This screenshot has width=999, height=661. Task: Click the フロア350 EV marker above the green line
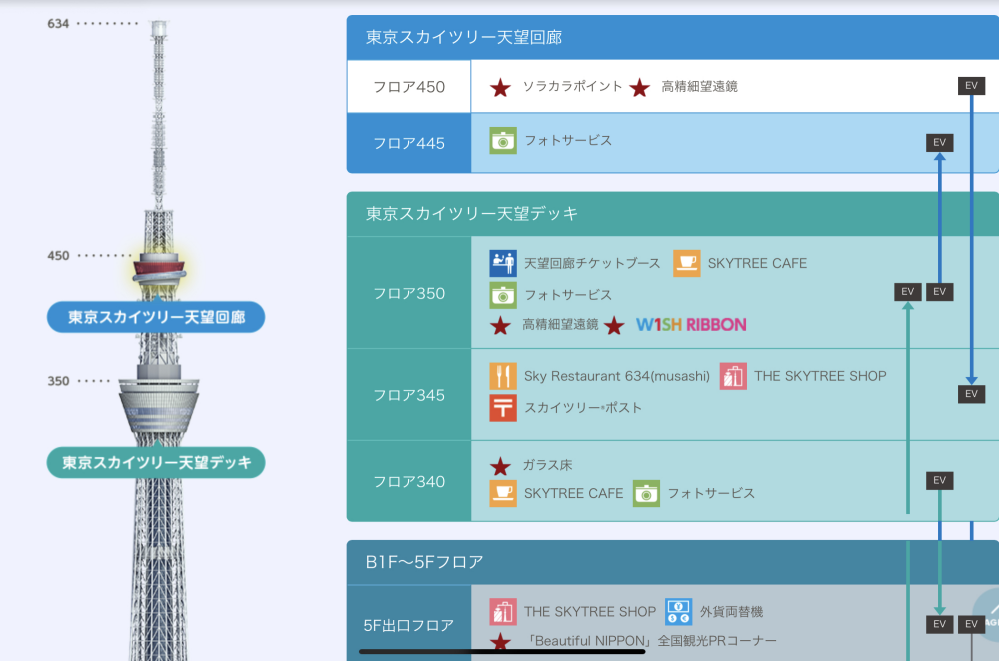(x=907, y=291)
